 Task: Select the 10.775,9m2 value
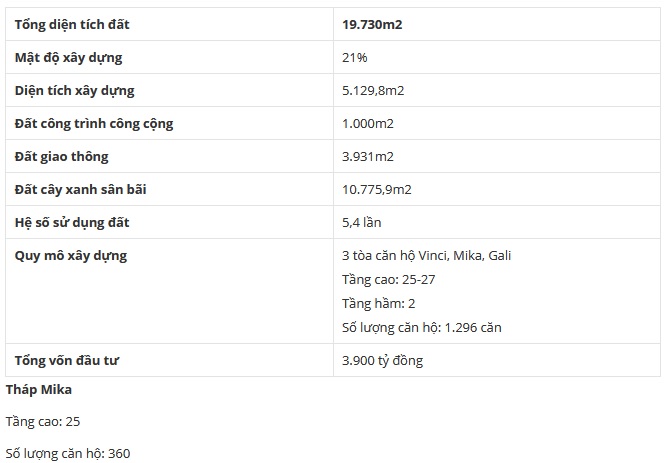[377, 189]
